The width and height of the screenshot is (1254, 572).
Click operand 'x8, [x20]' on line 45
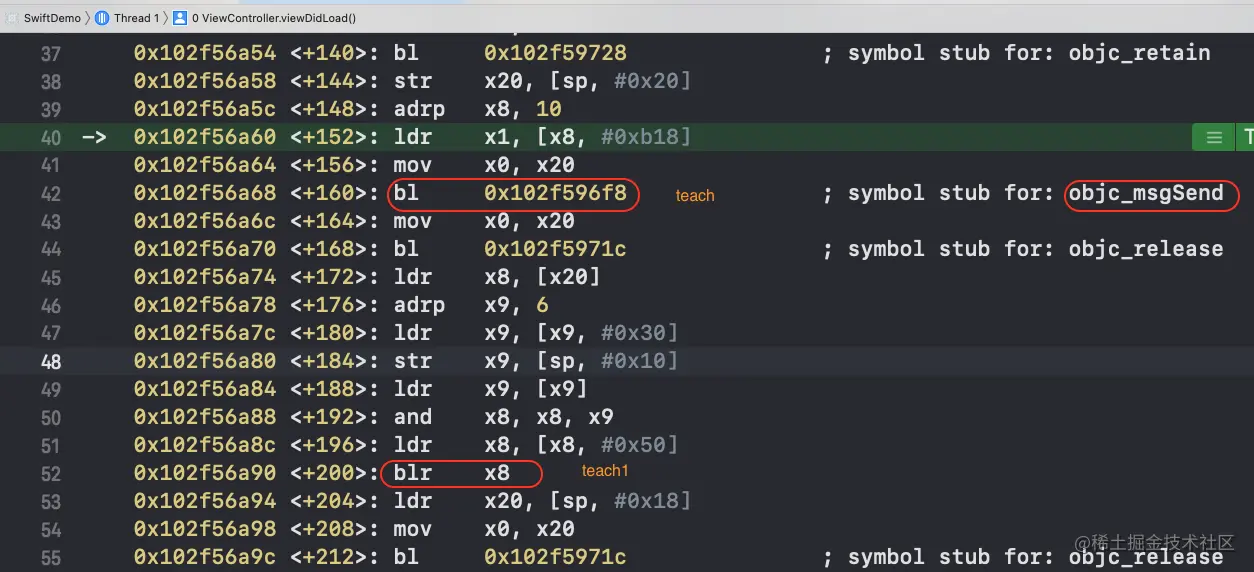542,277
